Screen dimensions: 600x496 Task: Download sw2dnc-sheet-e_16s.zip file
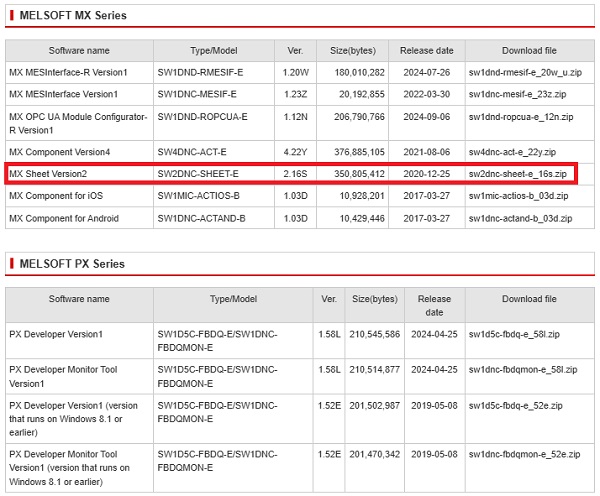click(517, 174)
